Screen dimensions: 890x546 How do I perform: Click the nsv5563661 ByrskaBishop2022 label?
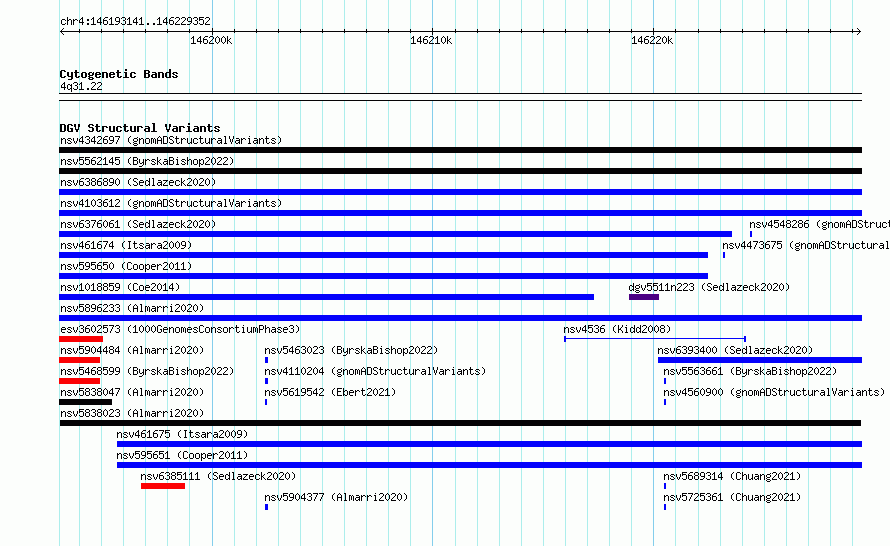click(750, 371)
